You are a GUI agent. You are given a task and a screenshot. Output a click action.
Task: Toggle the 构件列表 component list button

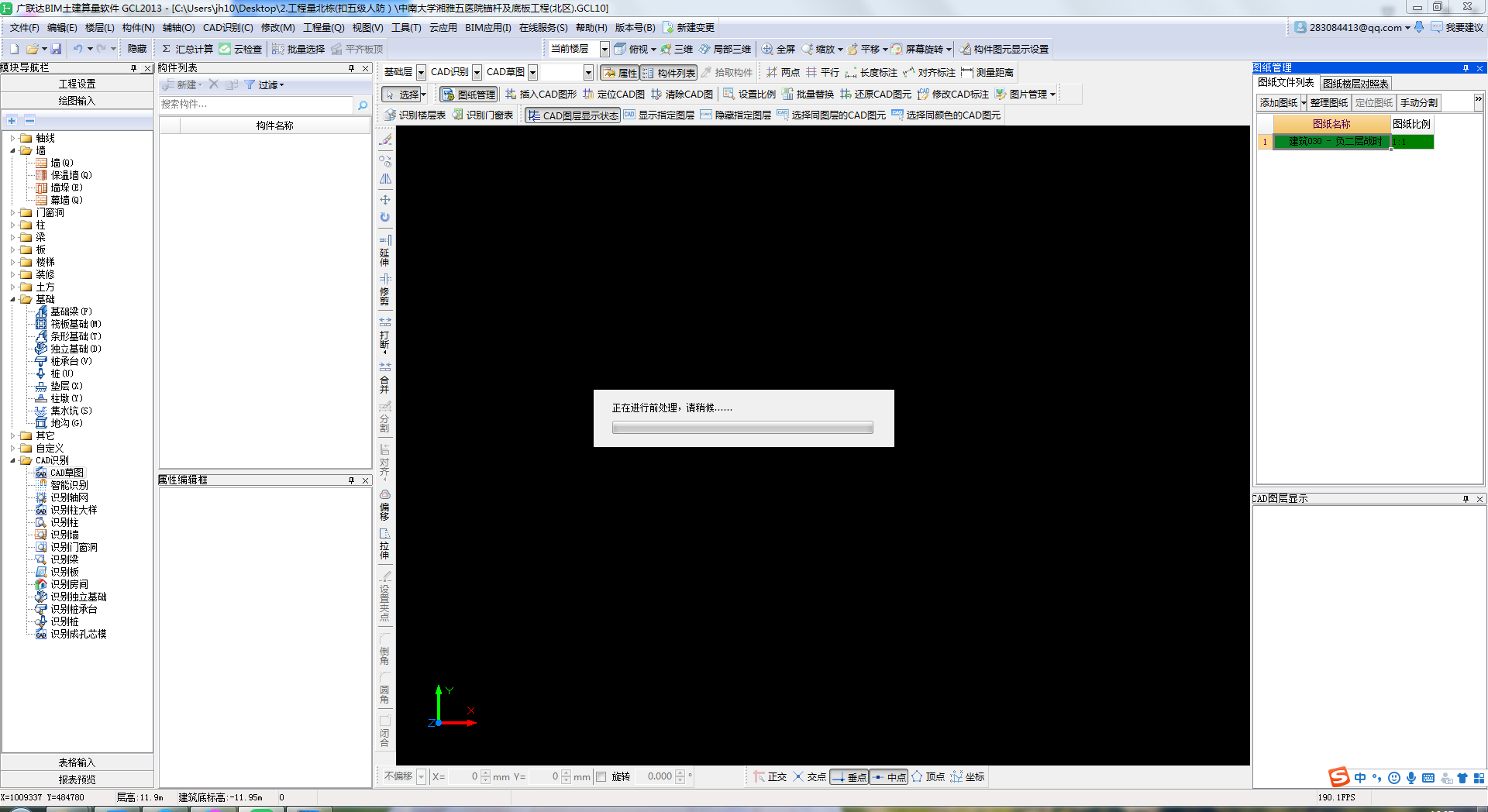pyautogui.click(x=668, y=73)
